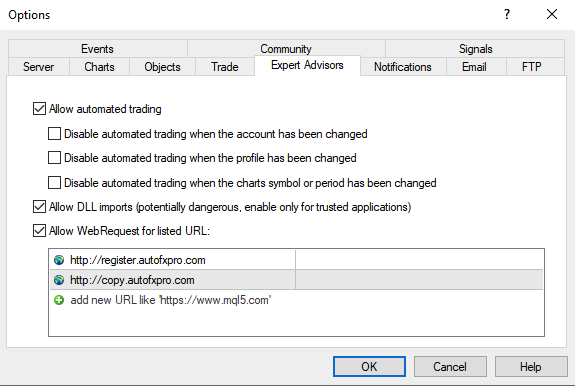Open the Charts tab
Screen dimensions: 575x386
point(99,67)
